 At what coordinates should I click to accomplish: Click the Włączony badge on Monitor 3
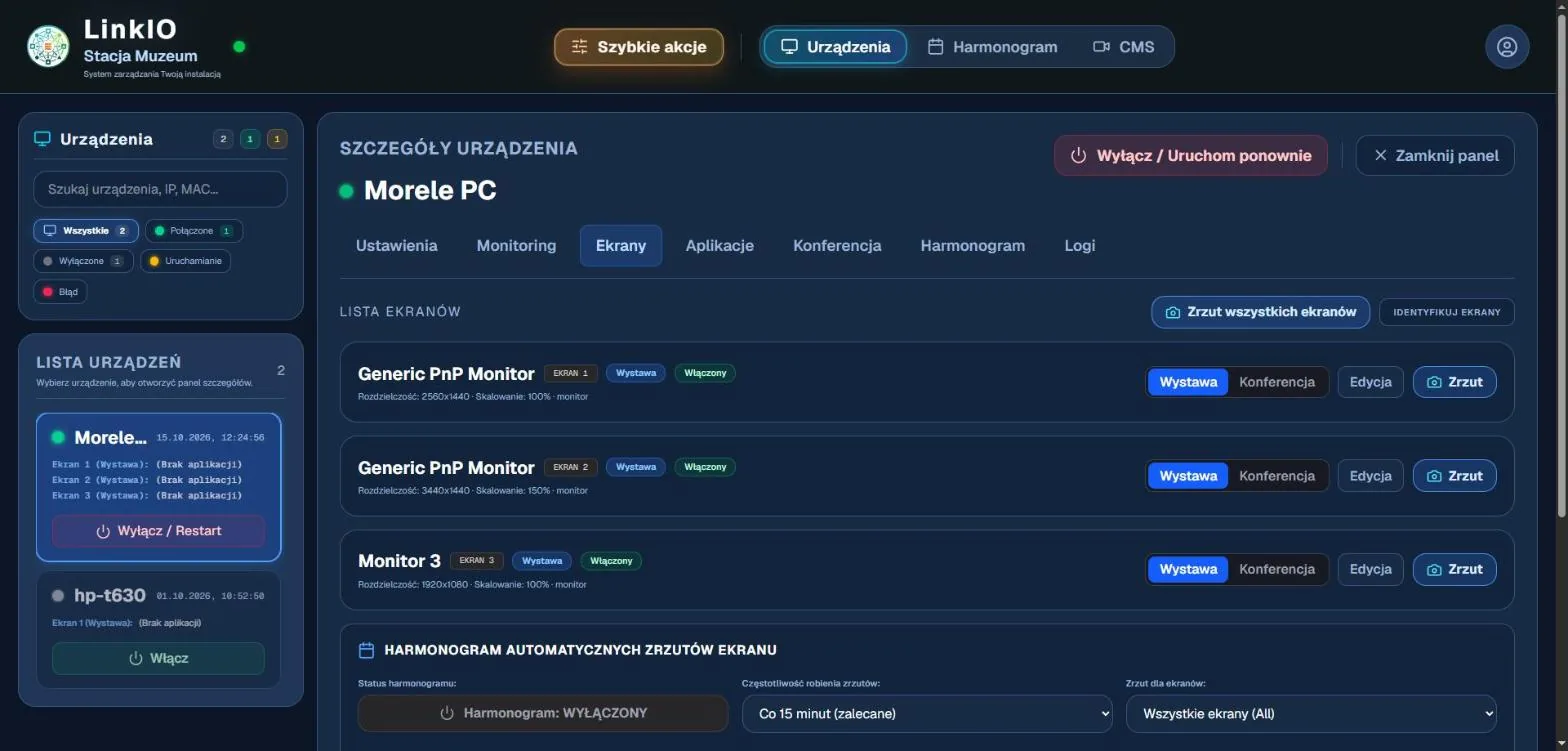coord(611,561)
